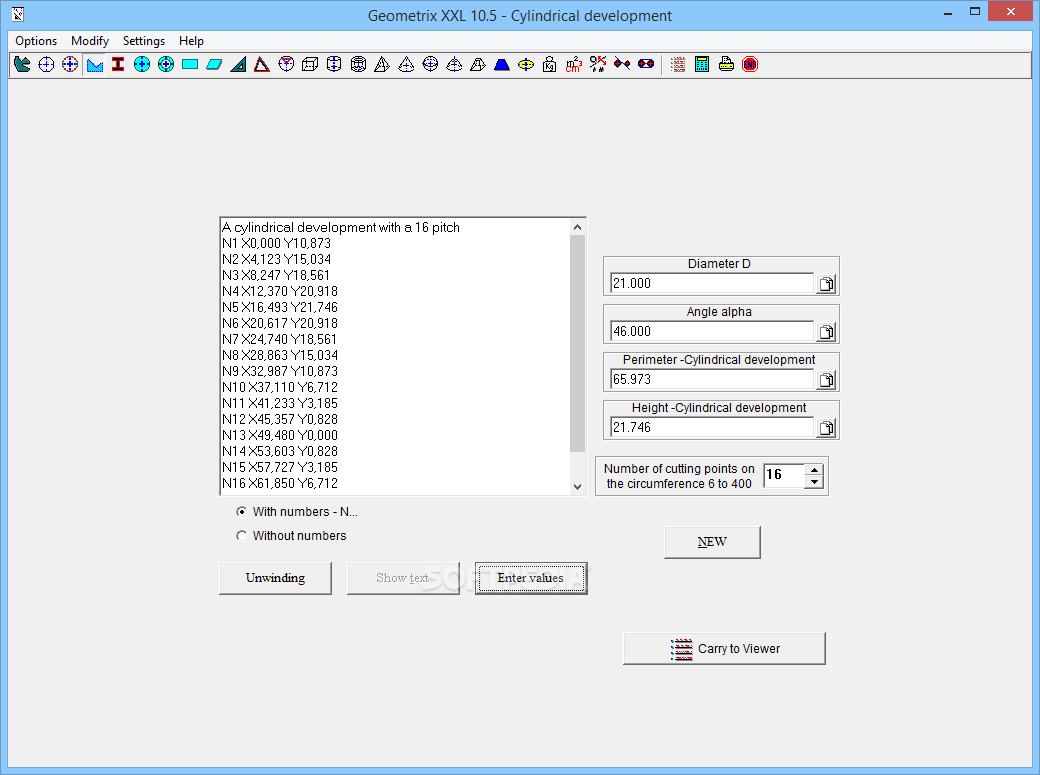
Task: Click the Show text button
Action: click(403, 578)
